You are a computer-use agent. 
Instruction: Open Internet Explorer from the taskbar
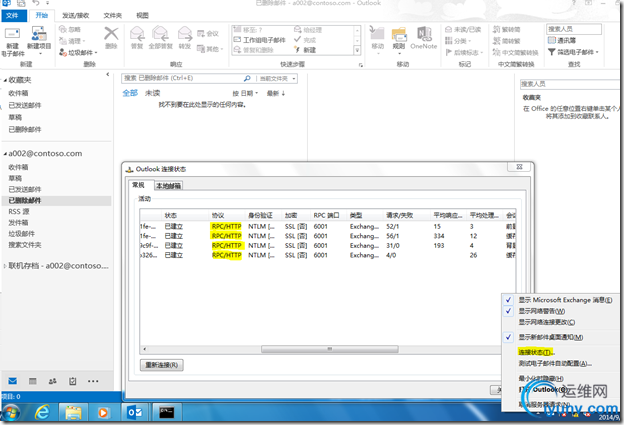tap(42, 413)
